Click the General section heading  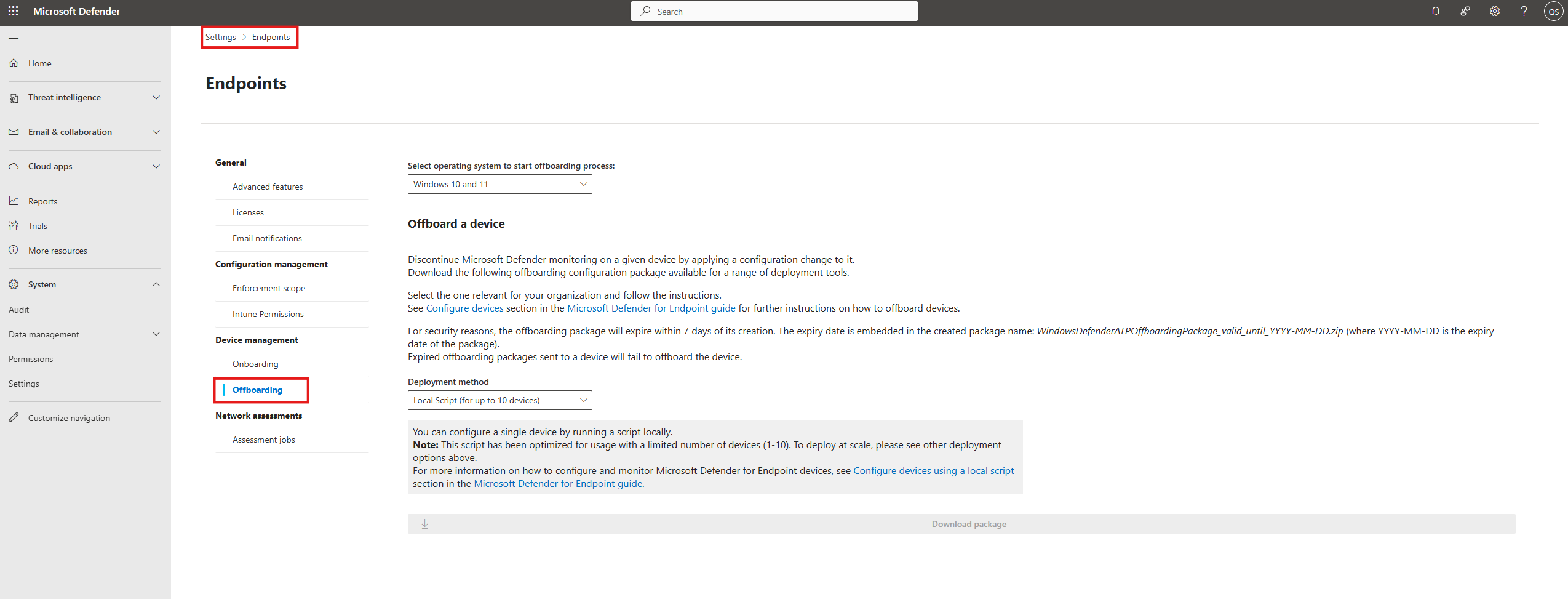[x=231, y=163]
